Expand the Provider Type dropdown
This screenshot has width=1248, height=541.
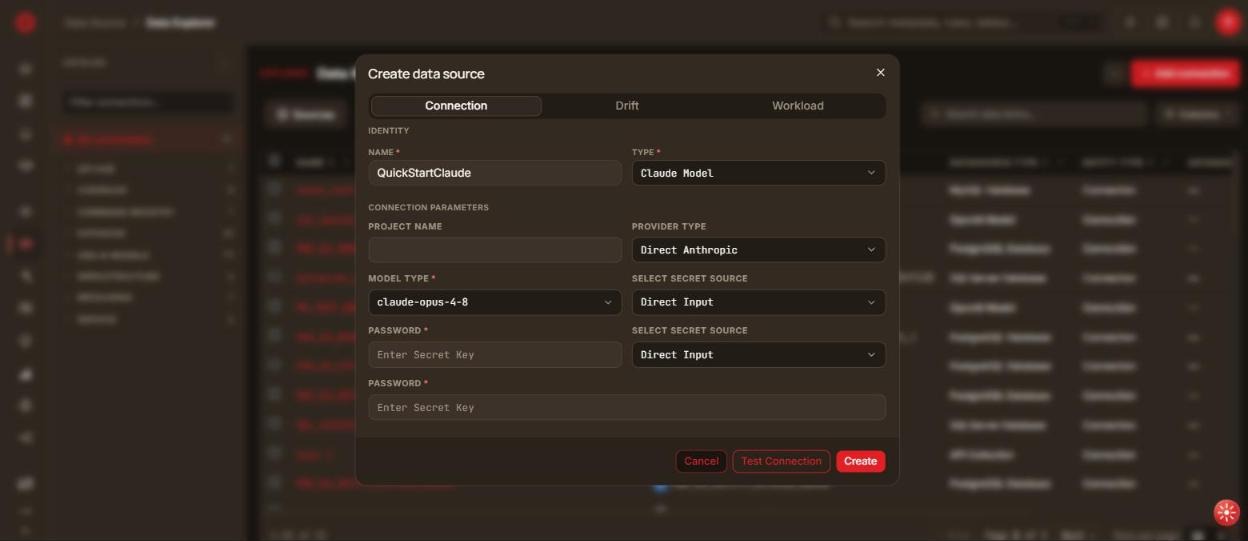pyautogui.click(x=758, y=250)
